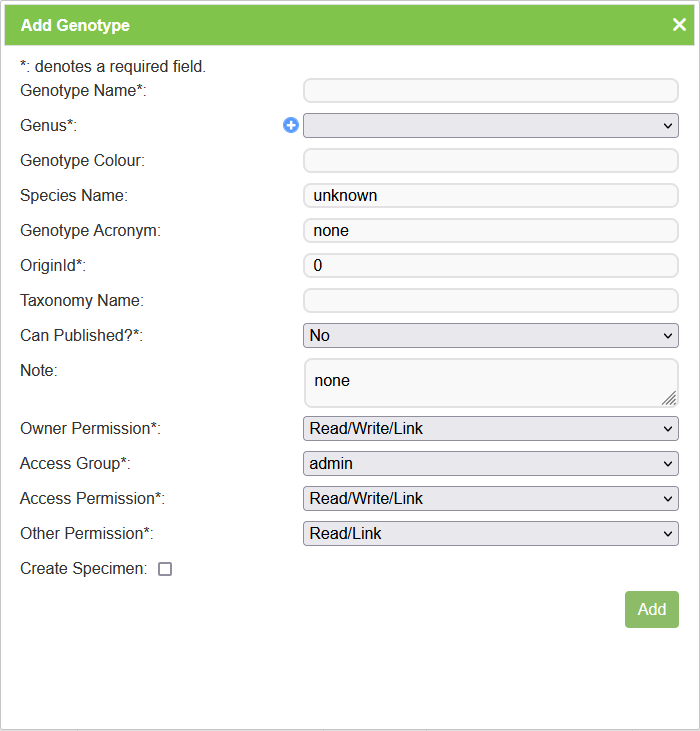Click the Genotype Colour input field
700x731 pixels.
coord(490,160)
